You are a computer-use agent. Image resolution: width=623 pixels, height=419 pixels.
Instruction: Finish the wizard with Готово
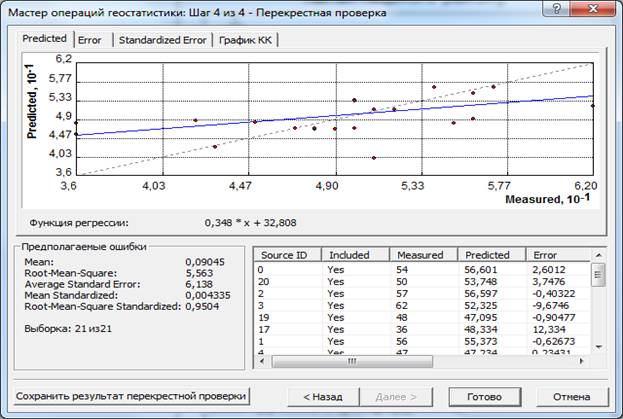pos(484,396)
